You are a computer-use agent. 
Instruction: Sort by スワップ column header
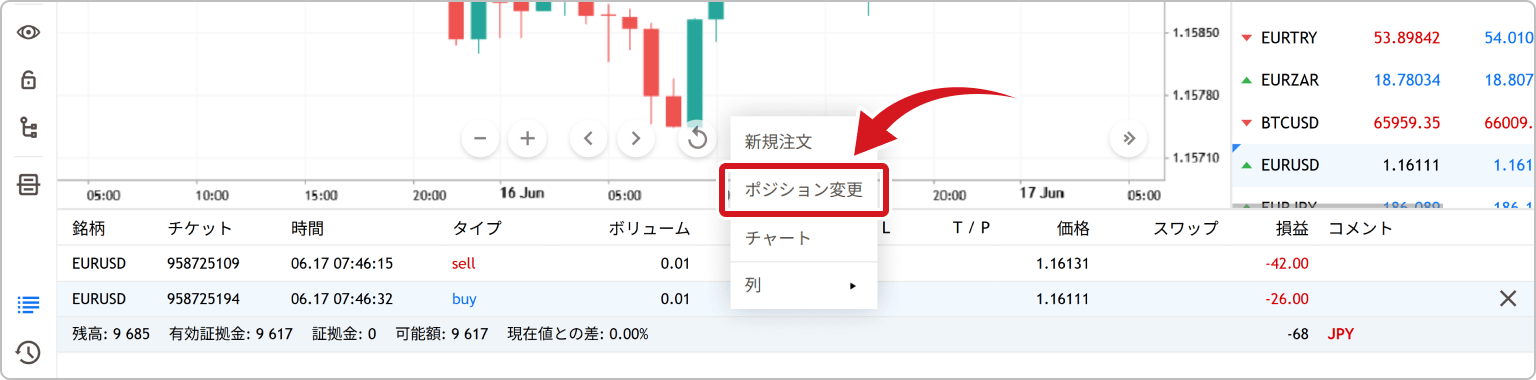(1186, 228)
